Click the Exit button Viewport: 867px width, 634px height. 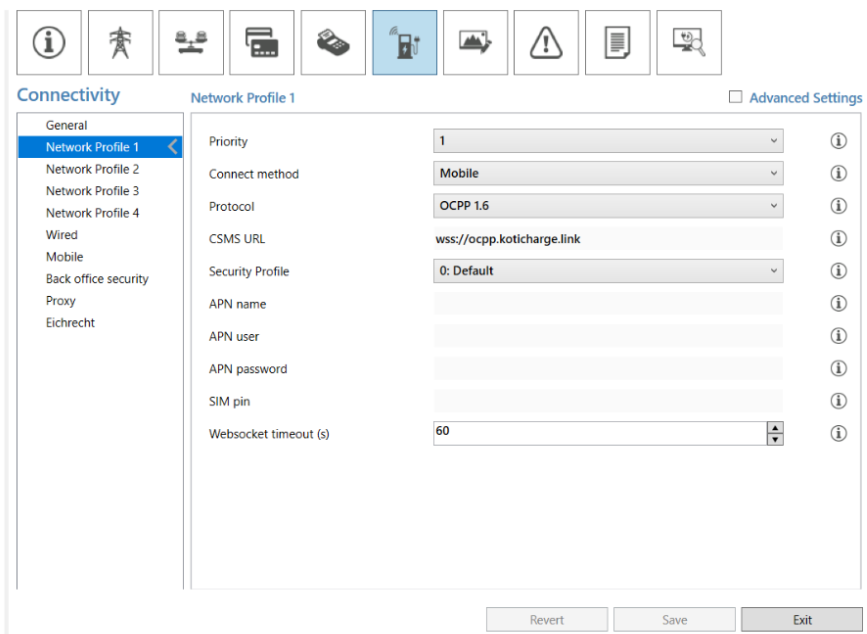pos(802,620)
